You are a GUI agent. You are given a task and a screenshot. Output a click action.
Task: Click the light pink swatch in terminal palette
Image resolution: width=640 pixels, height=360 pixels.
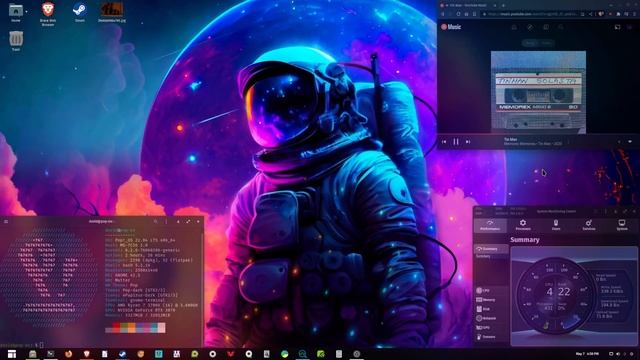click(x=162, y=328)
